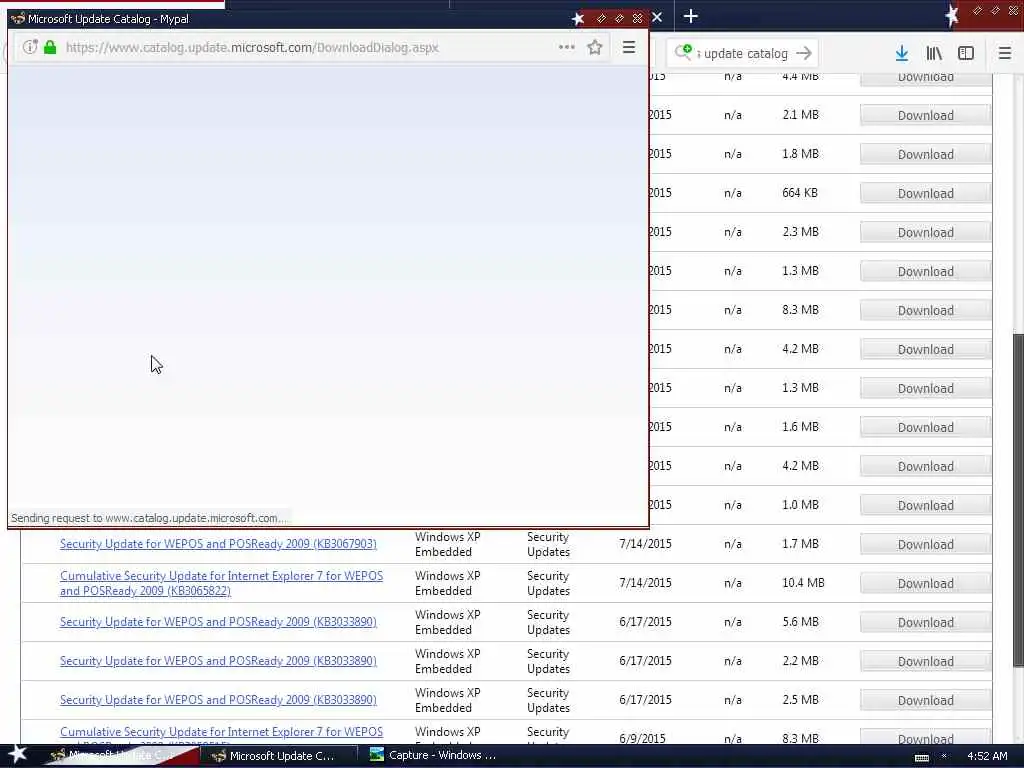This screenshot has height=768, width=1024.
Task: Download the 1.8 MB update
Action: pos(925,155)
